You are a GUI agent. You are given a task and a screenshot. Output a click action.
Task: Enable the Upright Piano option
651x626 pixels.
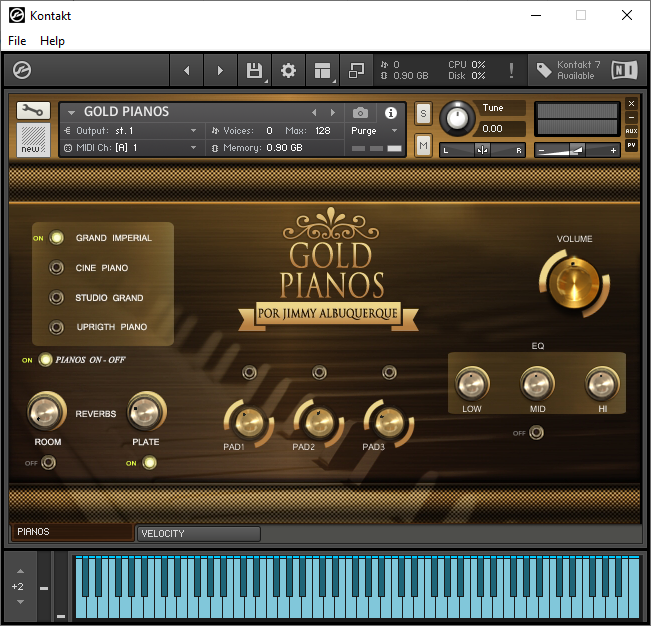(x=56, y=327)
